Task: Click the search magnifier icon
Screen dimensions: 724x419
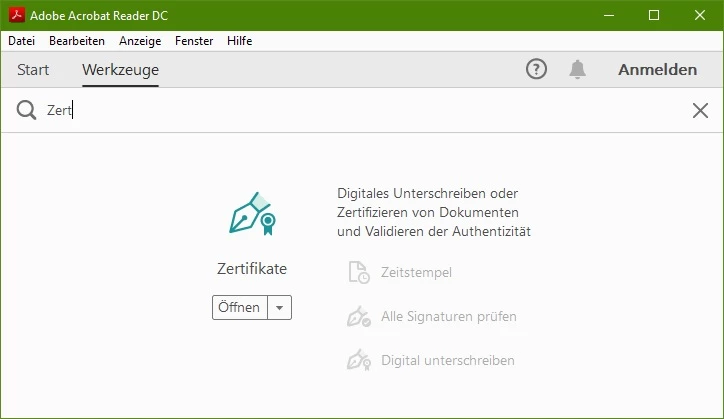Action: [26, 110]
